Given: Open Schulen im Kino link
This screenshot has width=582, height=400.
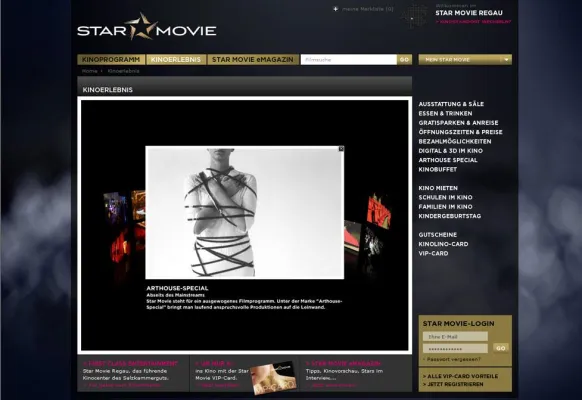Looking at the screenshot, I should click(x=445, y=197).
